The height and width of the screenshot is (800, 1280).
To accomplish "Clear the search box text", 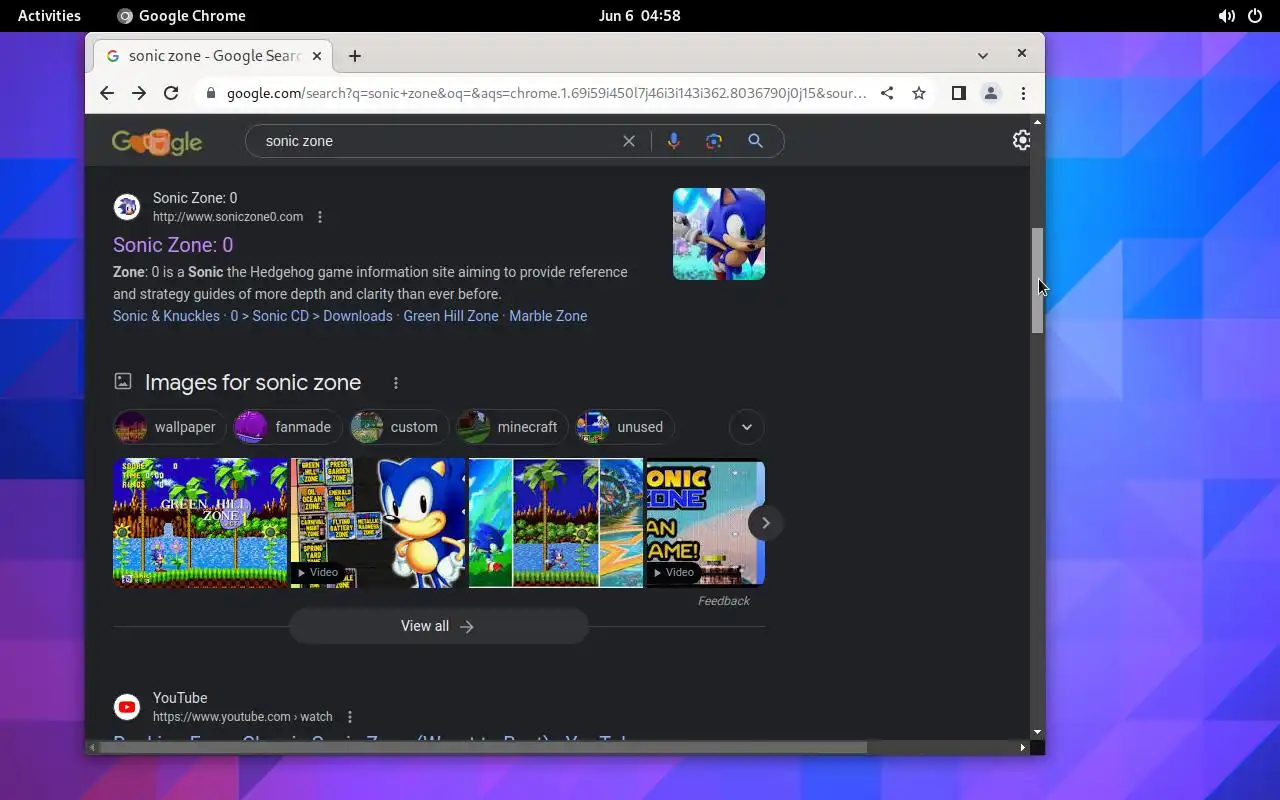I will pos(629,141).
